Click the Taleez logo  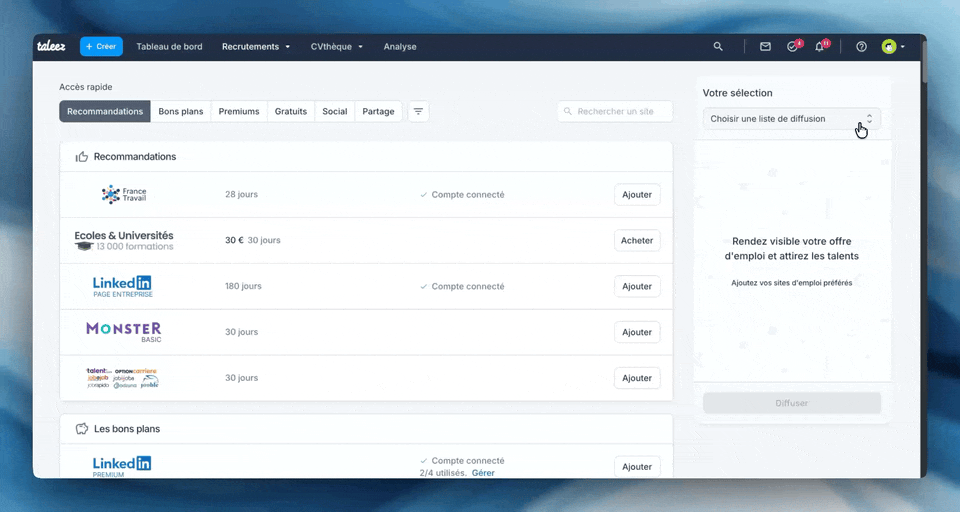[51, 47]
